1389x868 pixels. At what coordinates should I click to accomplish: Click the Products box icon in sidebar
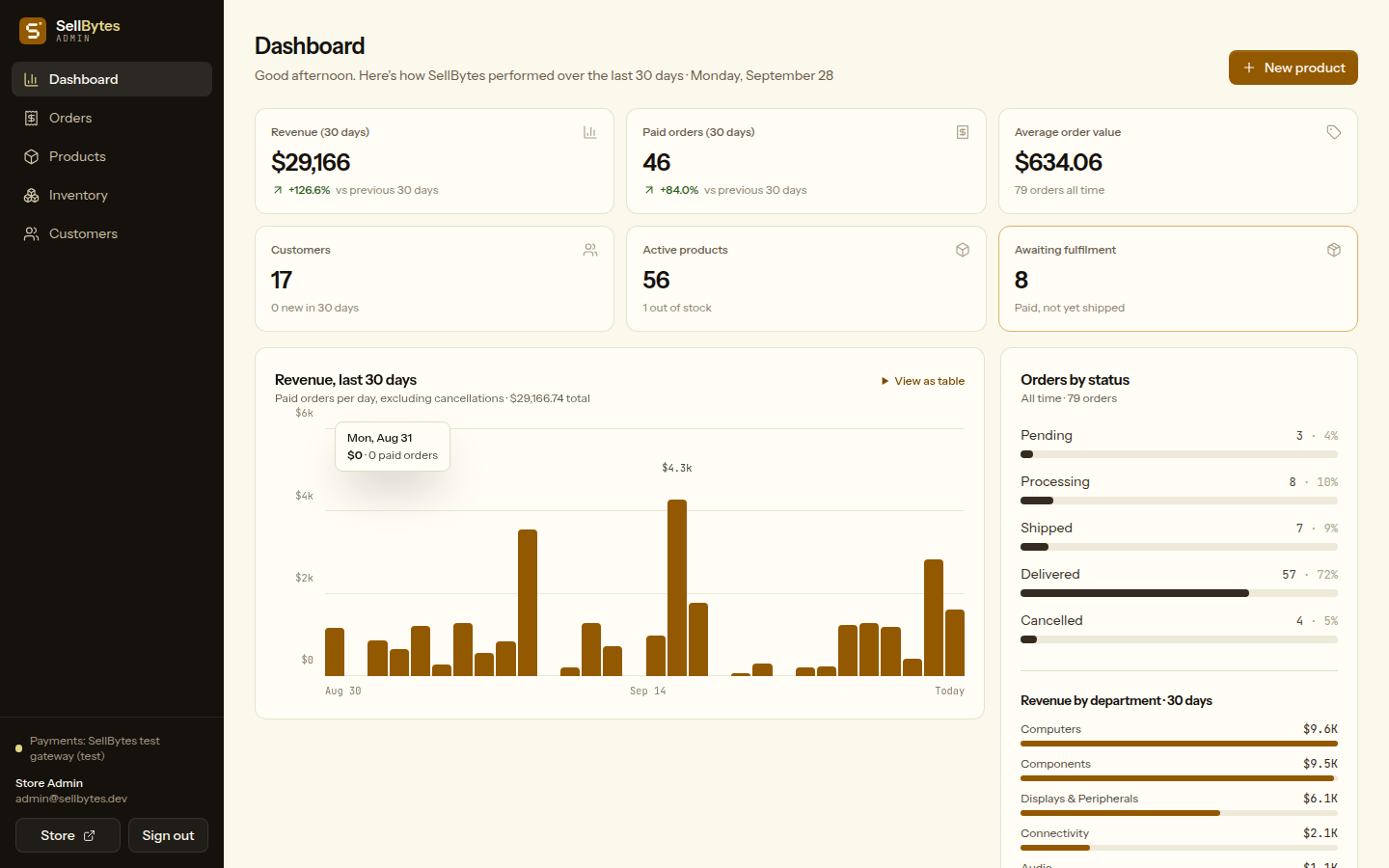pyautogui.click(x=31, y=156)
